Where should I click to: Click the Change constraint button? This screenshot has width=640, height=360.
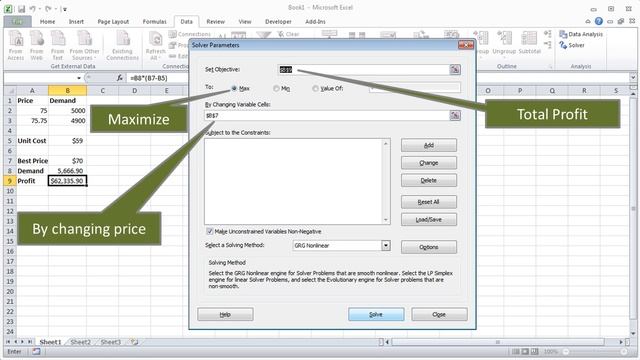tap(429, 163)
